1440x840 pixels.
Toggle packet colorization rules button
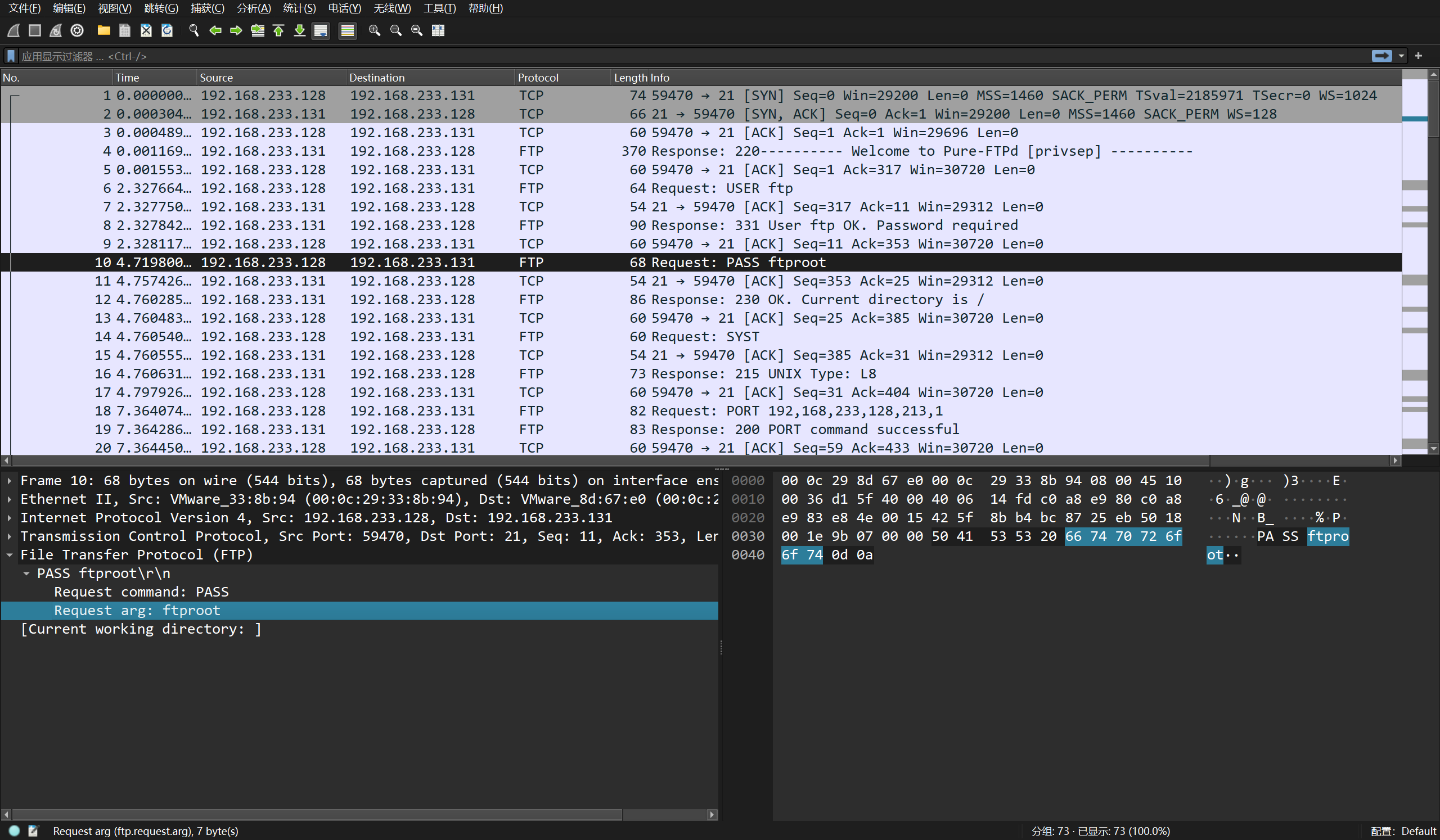pyautogui.click(x=348, y=30)
